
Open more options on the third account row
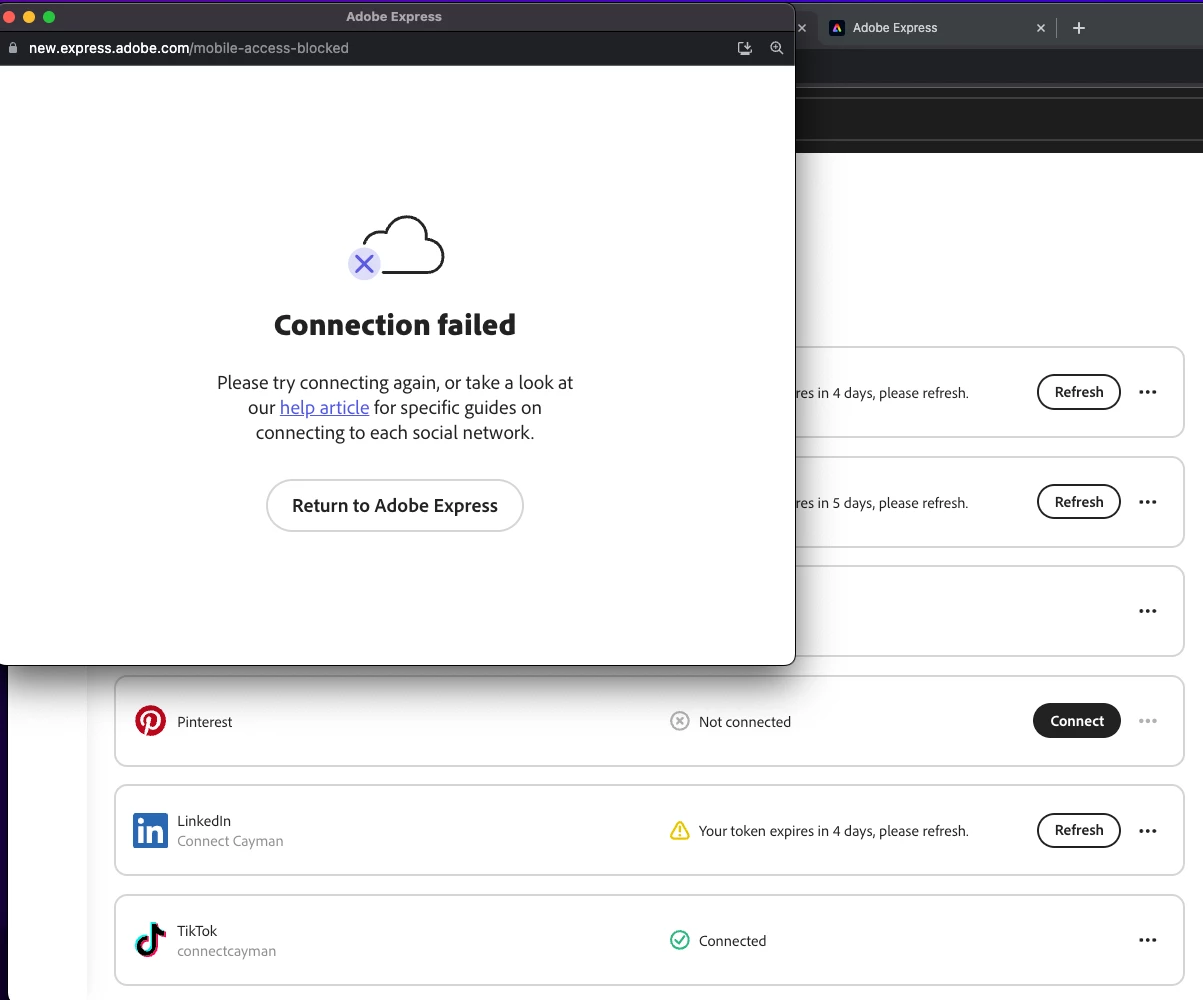tap(1148, 611)
